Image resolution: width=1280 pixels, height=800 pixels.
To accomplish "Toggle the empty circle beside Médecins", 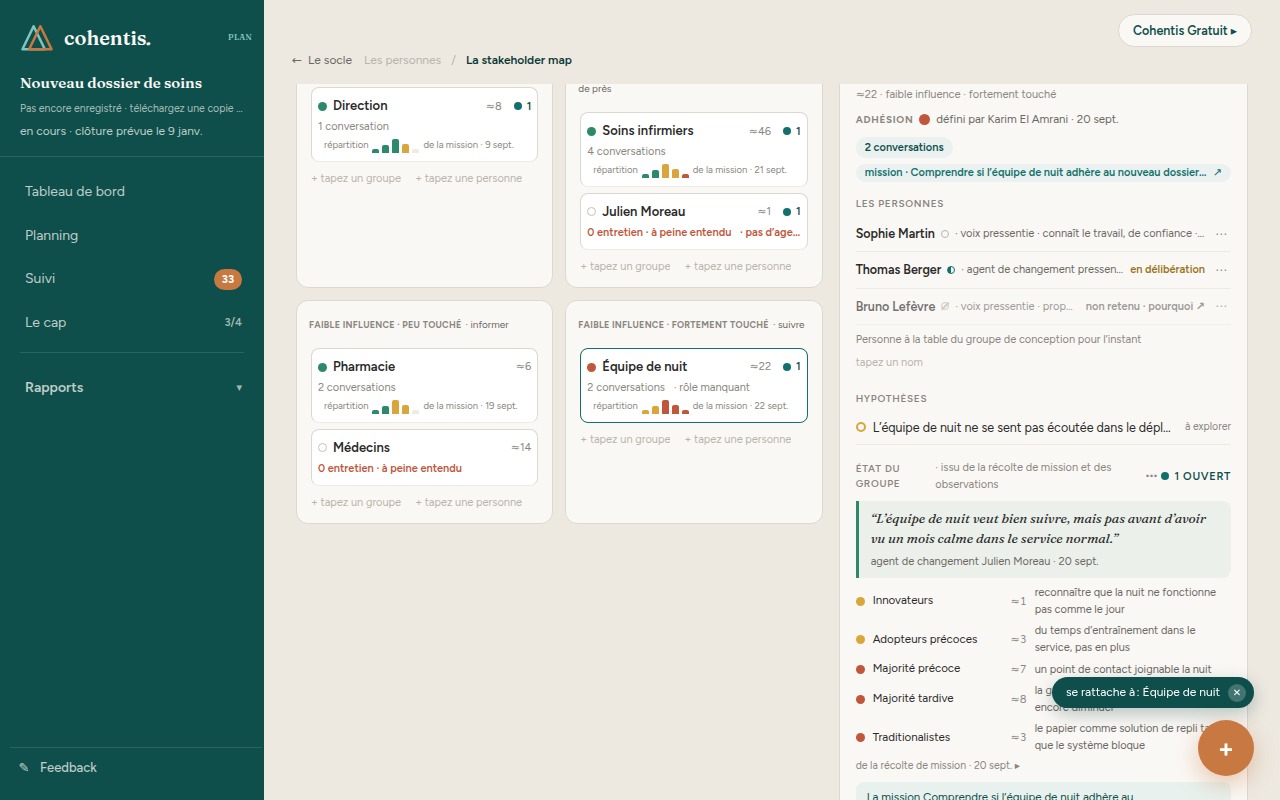I will coord(322,448).
